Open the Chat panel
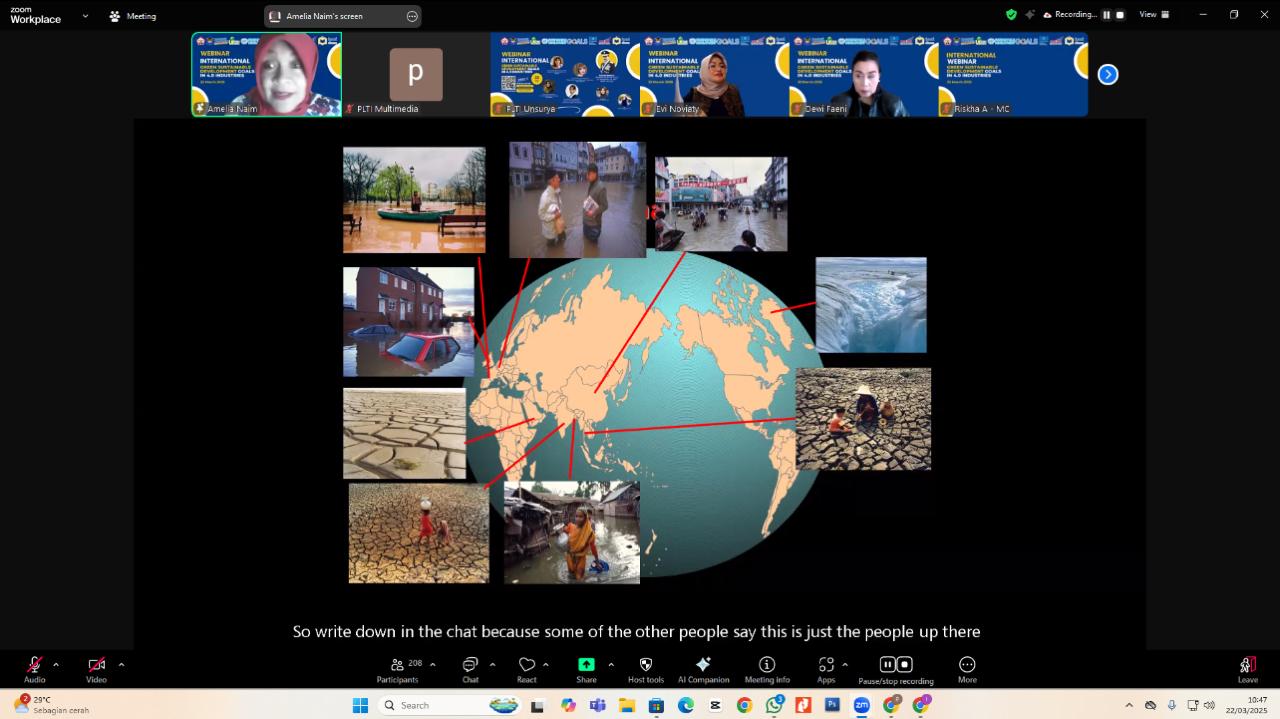This screenshot has width=1280, height=719. tap(470, 666)
